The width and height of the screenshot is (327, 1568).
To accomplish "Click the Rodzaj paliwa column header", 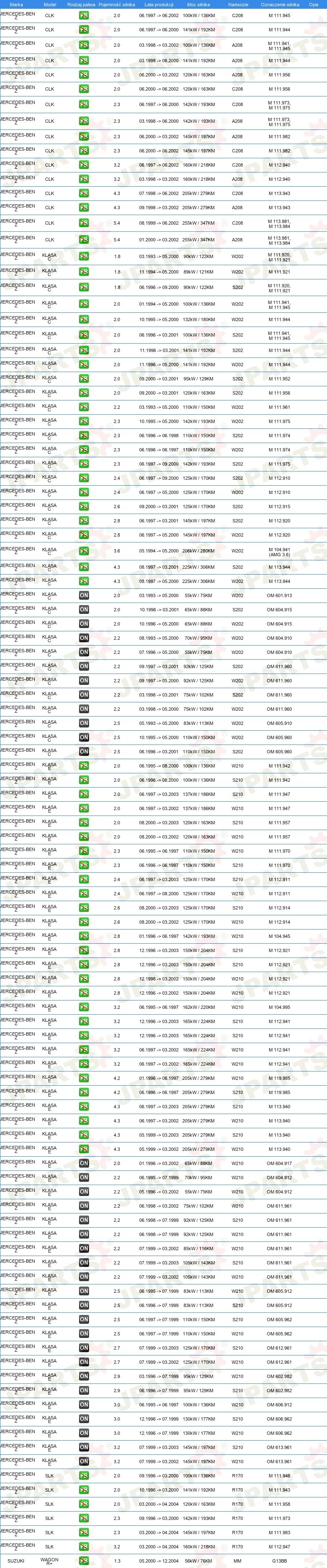I will [81, 4].
